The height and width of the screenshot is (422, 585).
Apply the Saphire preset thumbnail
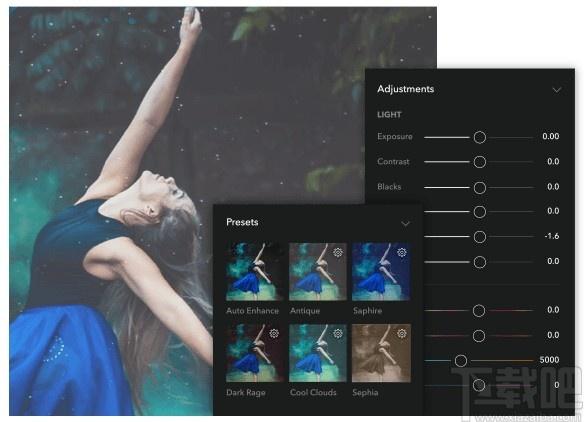tap(381, 272)
